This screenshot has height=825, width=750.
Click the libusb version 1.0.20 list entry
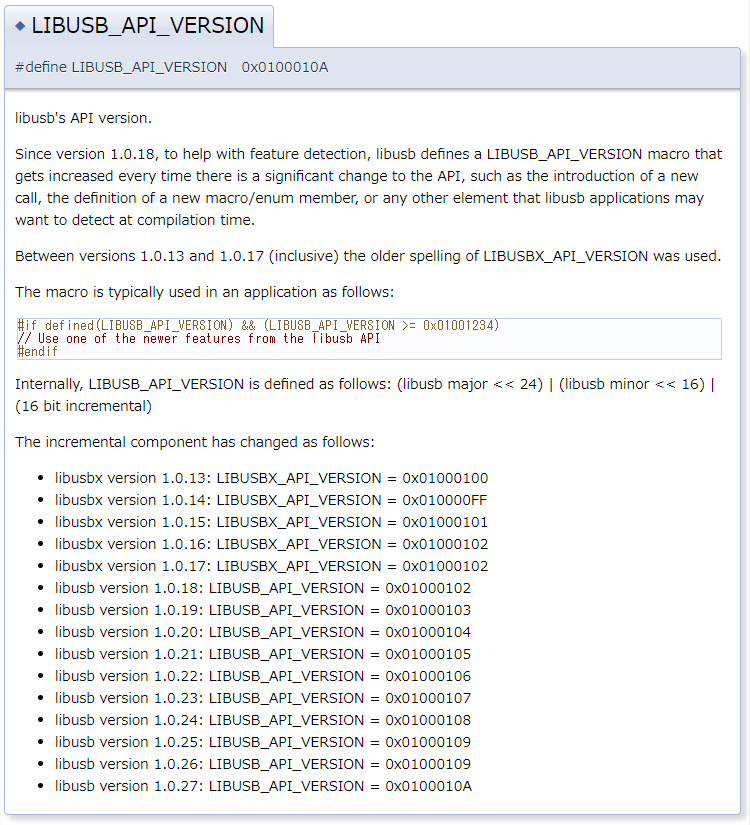[263, 632]
